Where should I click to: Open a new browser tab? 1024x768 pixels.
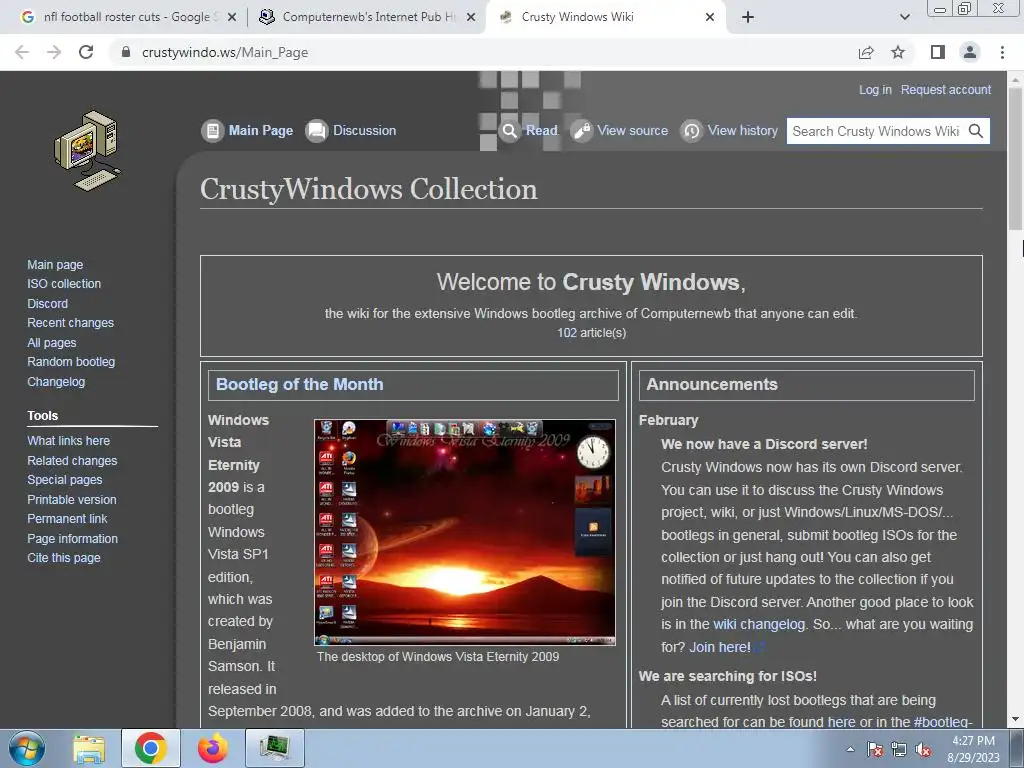click(x=748, y=17)
